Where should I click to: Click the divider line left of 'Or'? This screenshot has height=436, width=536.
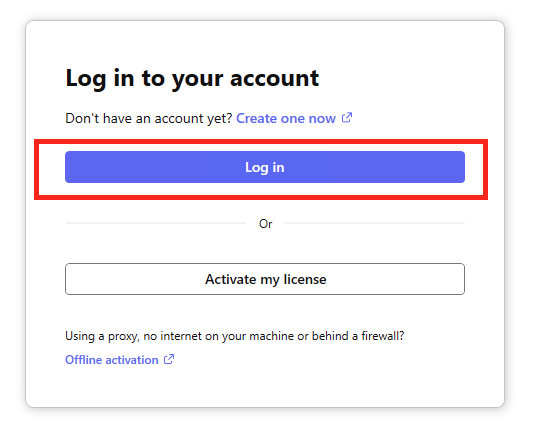[156, 223]
